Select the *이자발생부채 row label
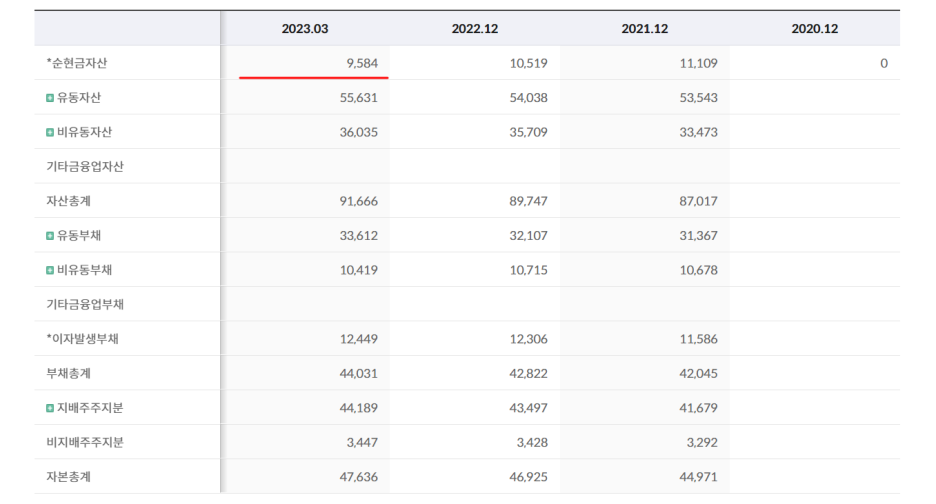 tap(82, 339)
